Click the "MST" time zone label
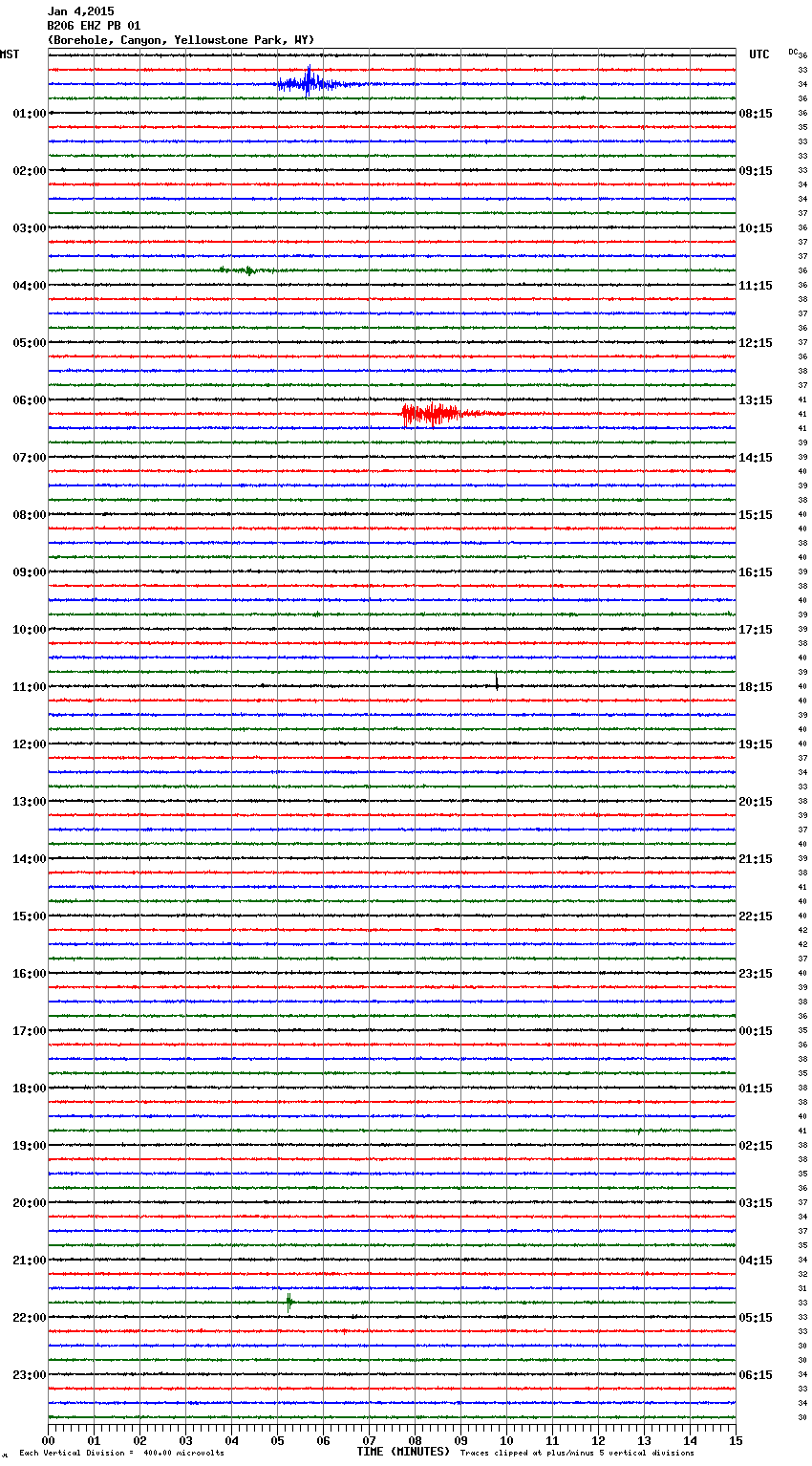The image size is (812, 1466). (10, 54)
